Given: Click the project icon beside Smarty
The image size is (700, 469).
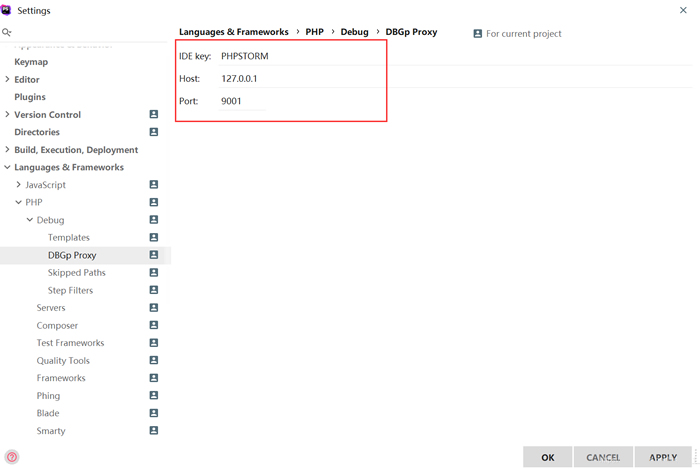Looking at the screenshot, I should click(154, 430).
